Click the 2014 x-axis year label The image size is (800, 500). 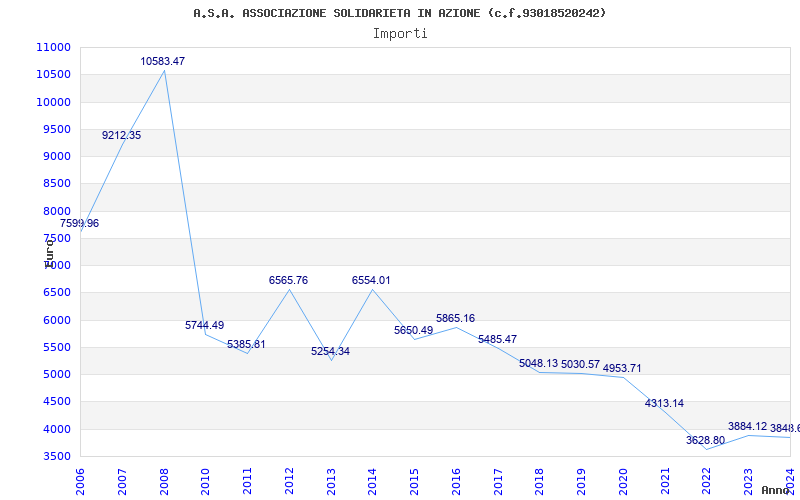(372, 482)
